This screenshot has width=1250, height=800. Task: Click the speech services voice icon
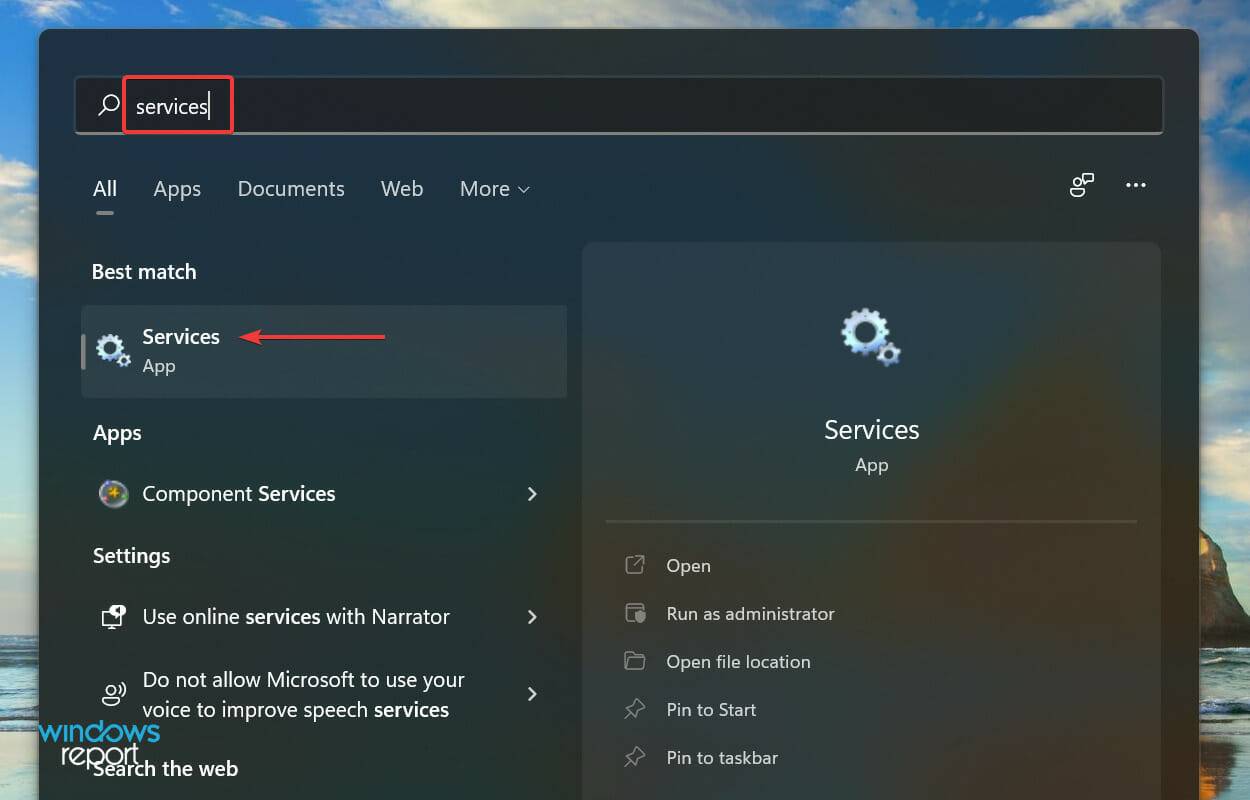click(113, 694)
